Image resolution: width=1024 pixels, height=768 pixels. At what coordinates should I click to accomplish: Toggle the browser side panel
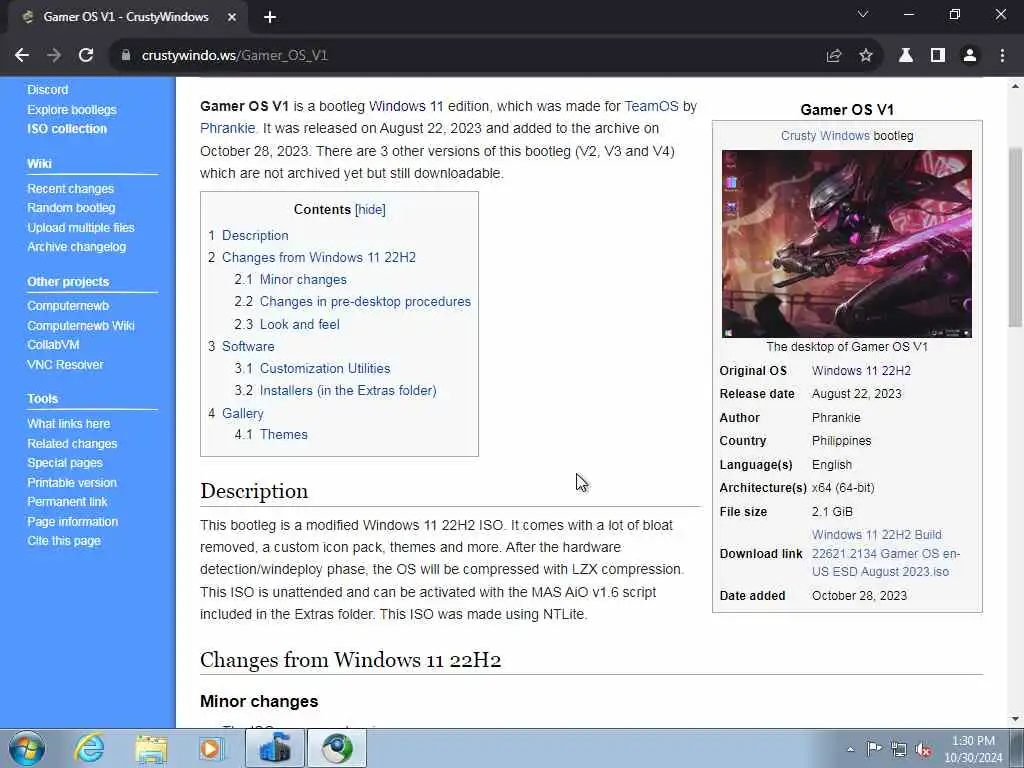938,56
